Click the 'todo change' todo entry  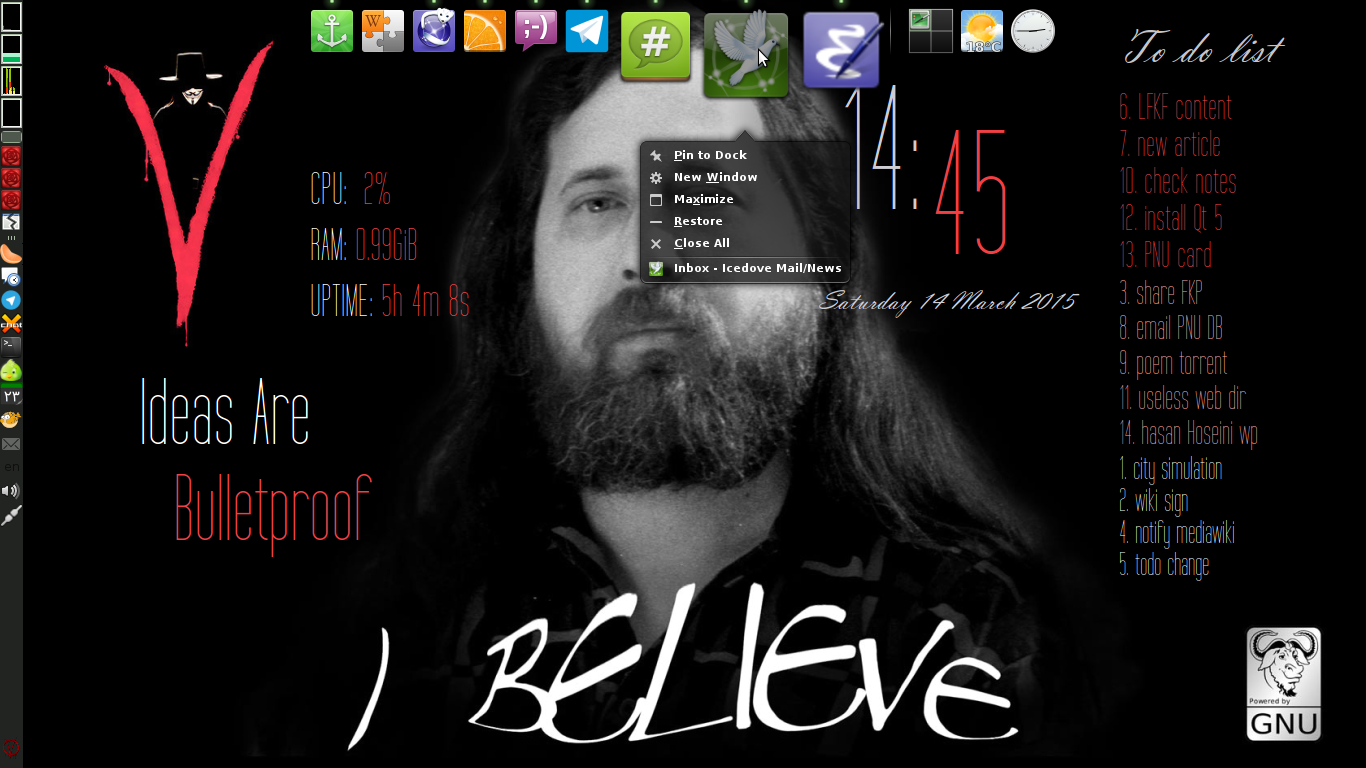point(1164,565)
